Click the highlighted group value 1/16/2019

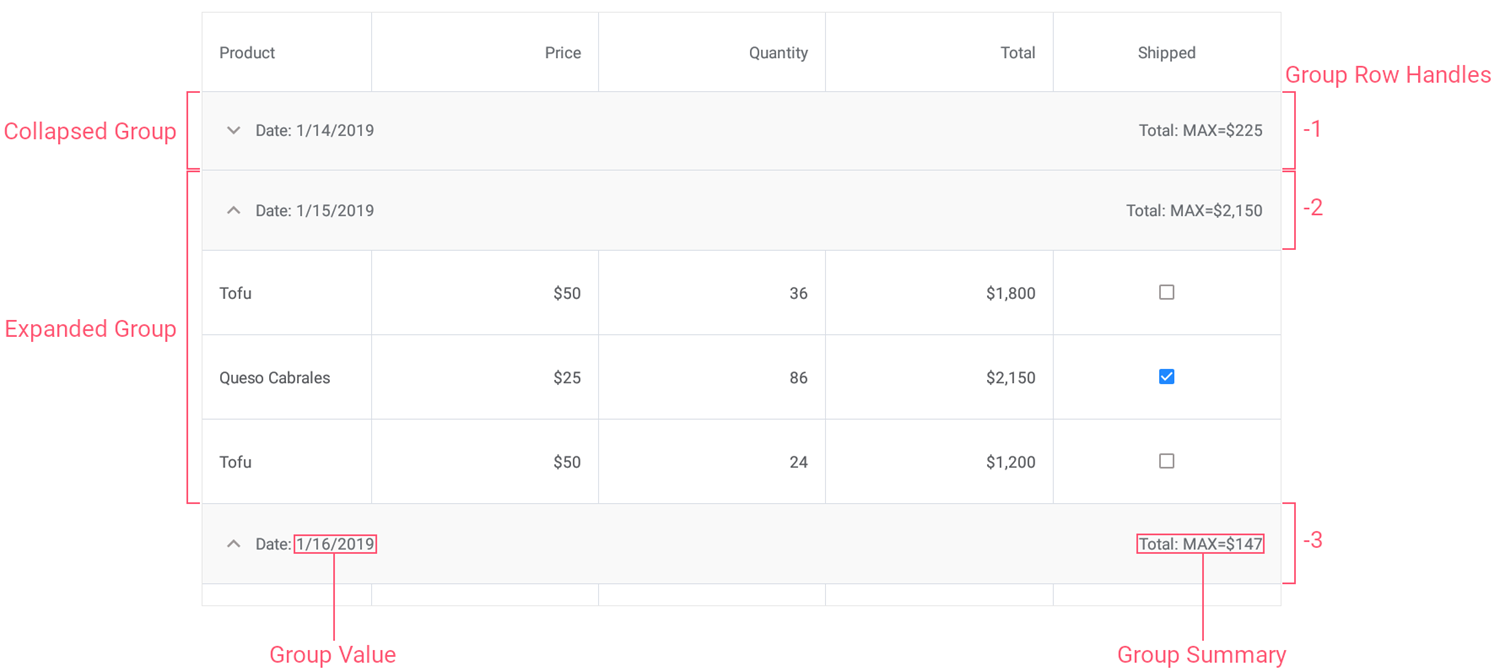335,544
